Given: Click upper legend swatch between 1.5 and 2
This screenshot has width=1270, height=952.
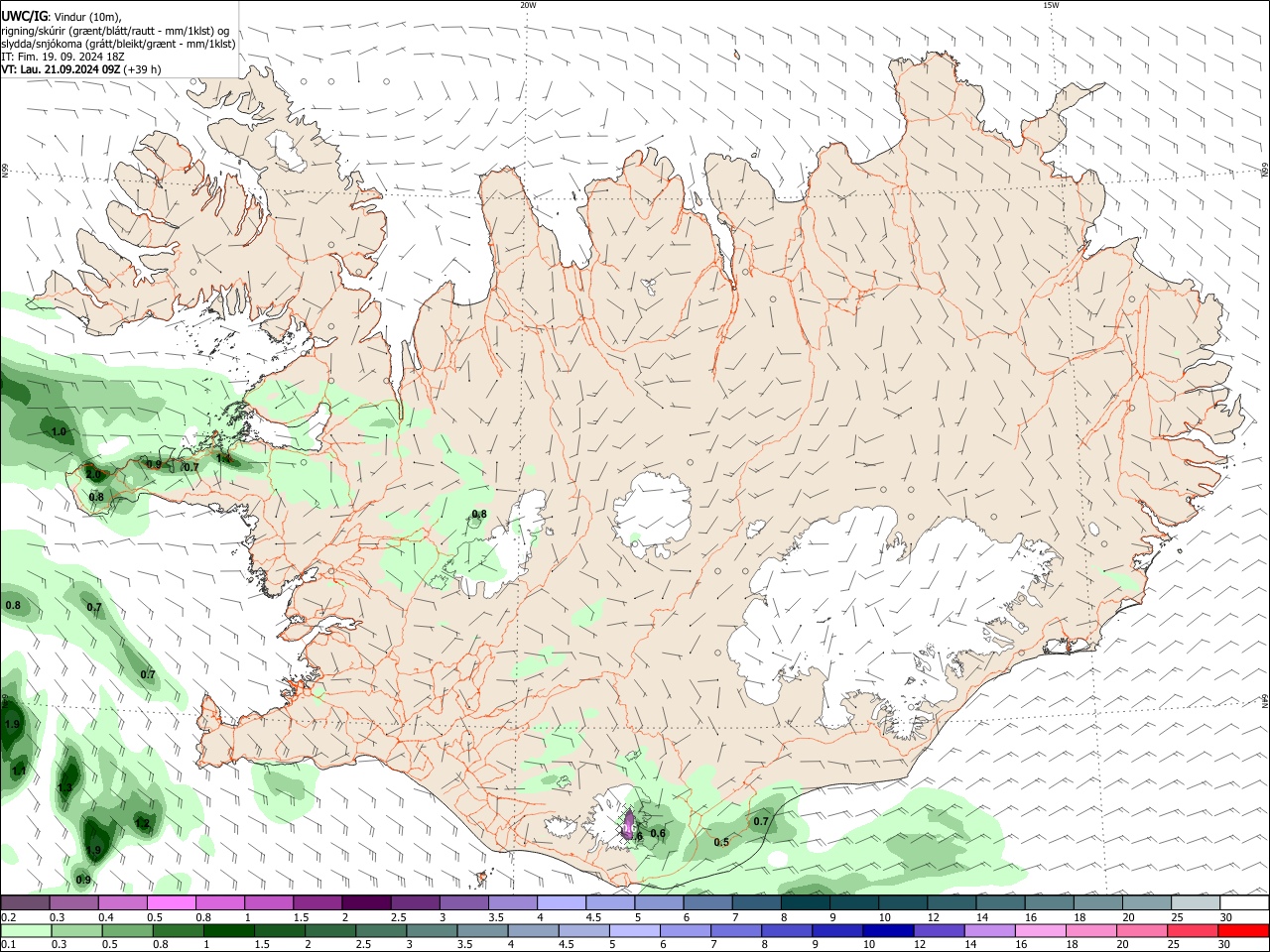Looking at the screenshot, I should (x=317, y=903).
